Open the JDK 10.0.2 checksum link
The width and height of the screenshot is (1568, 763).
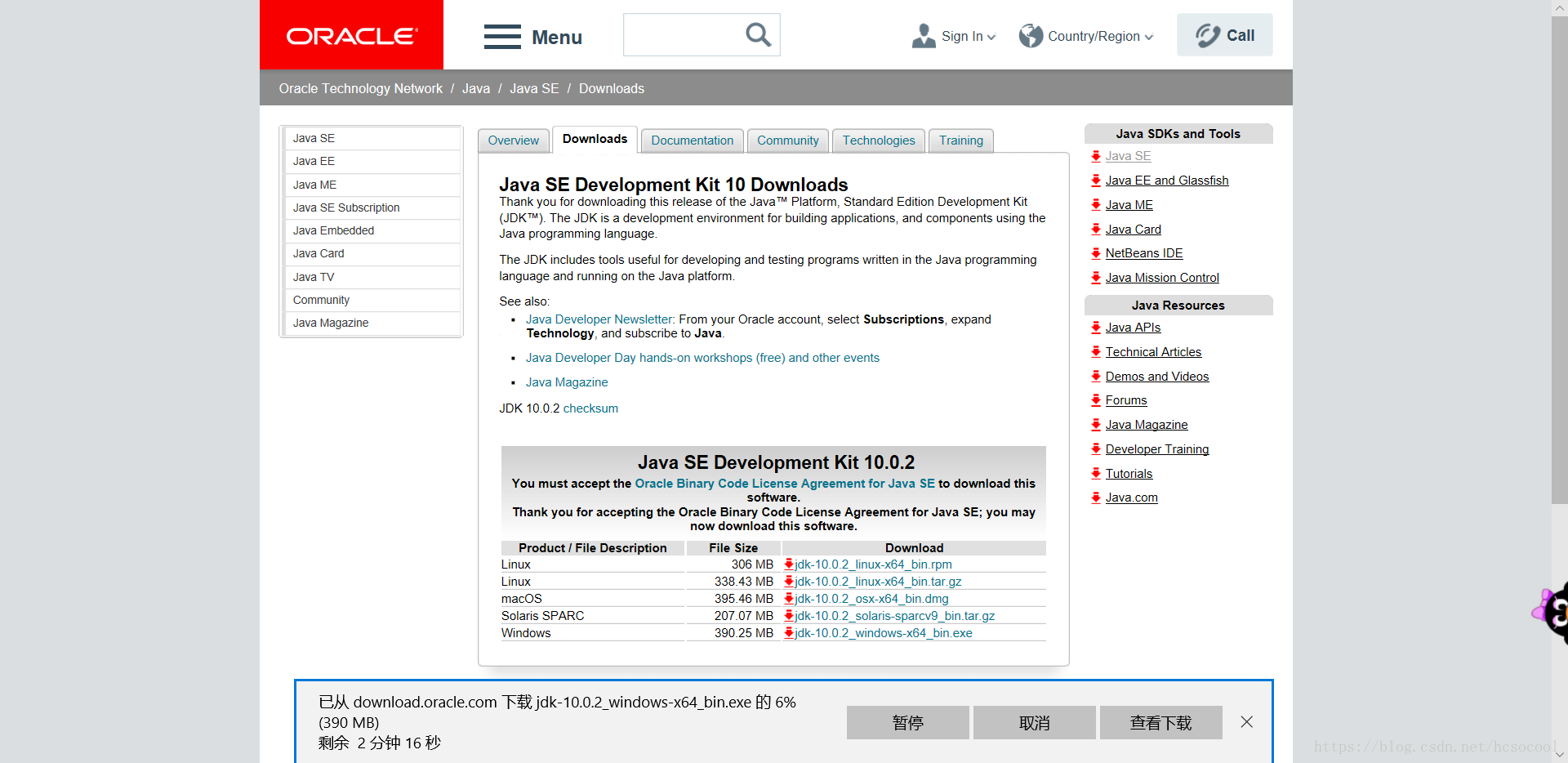[x=590, y=408]
